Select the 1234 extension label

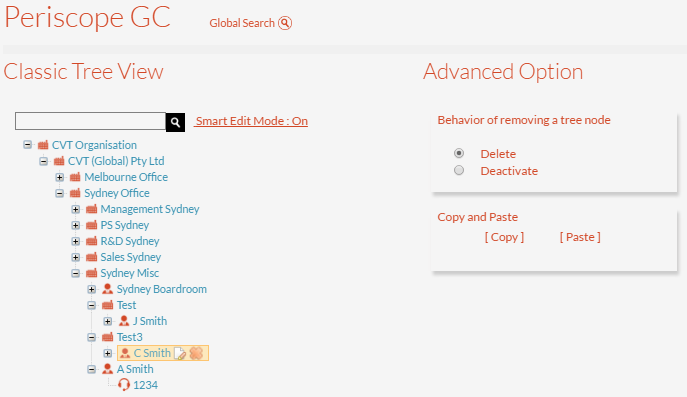click(145, 385)
